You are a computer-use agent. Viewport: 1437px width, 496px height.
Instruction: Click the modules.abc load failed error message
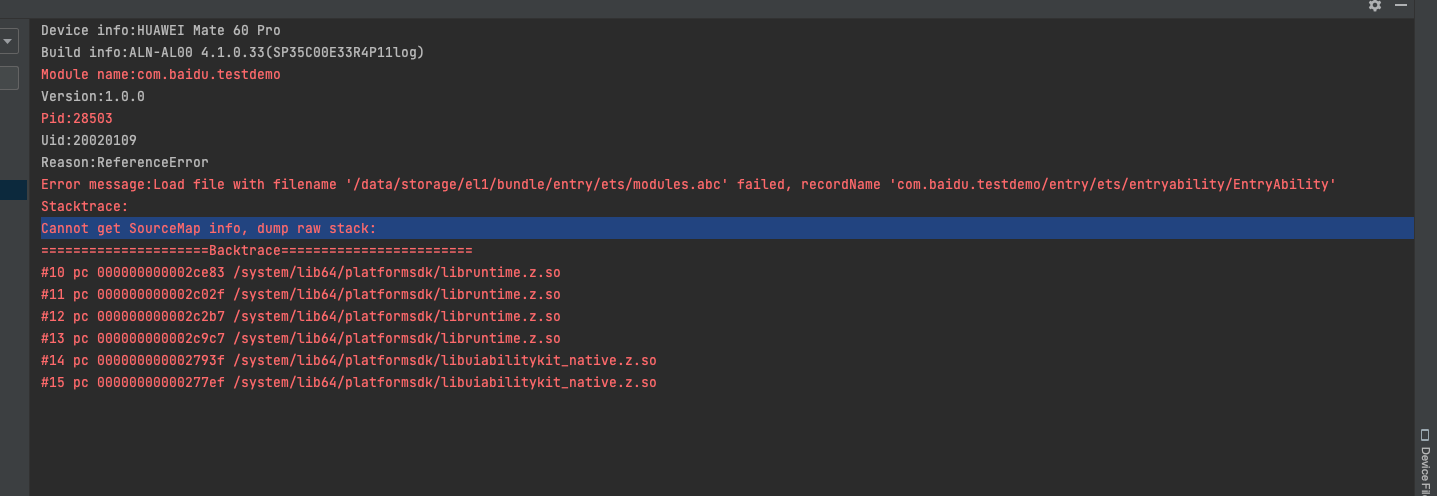[x=689, y=184]
